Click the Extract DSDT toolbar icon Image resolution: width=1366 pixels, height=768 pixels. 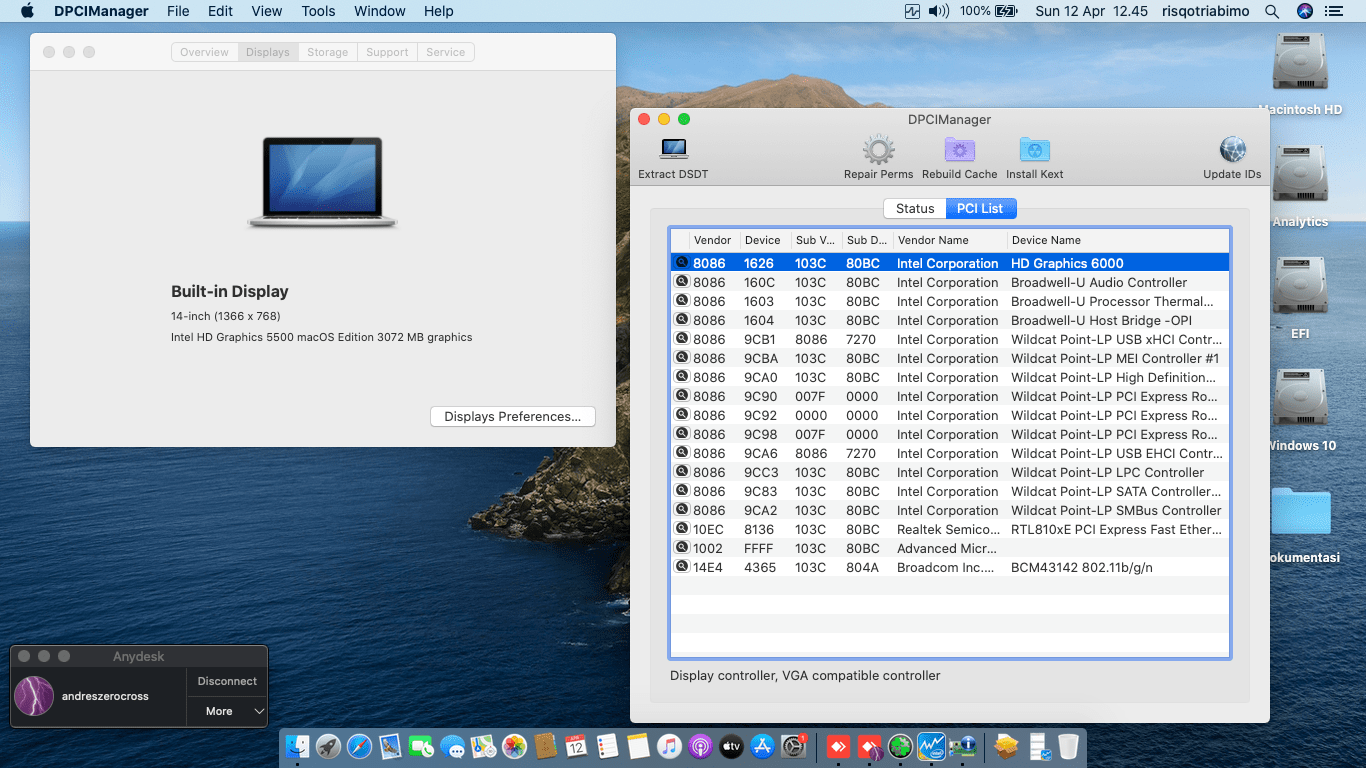pos(674,150)
